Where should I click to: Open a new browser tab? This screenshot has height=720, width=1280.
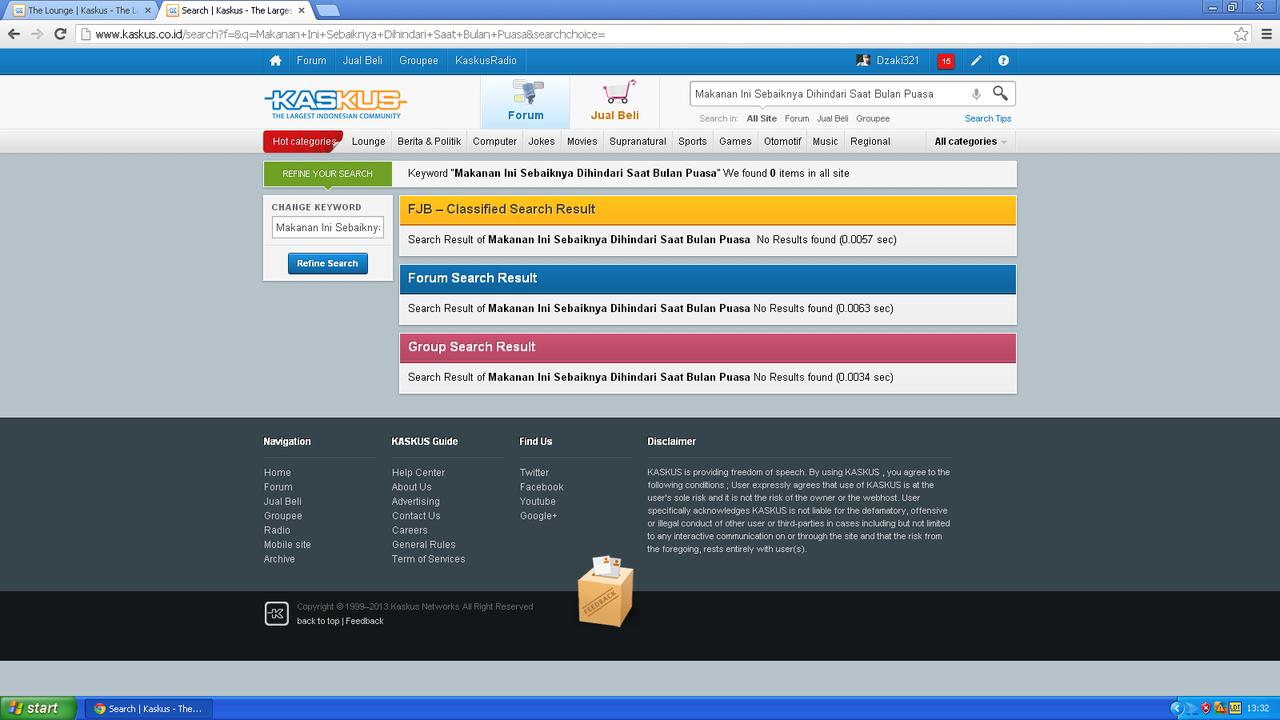pyautogui.click(x=327, y=10)
